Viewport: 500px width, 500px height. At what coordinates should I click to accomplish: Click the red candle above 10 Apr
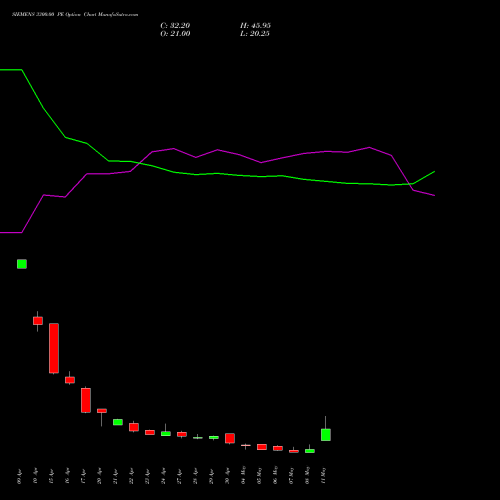coord(38,321)
